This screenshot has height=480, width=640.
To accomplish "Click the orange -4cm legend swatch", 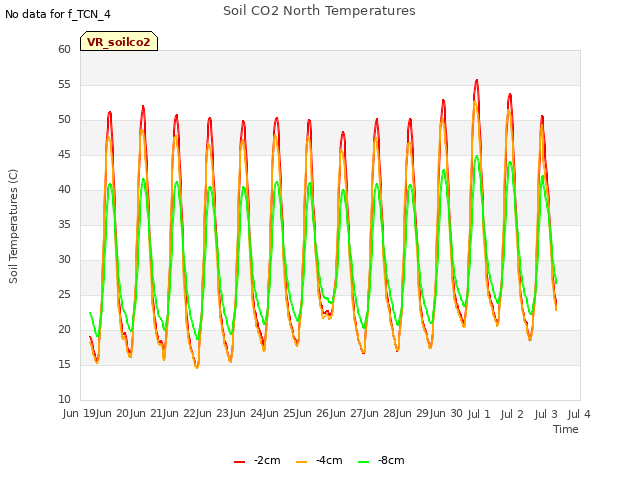I will point(301,462).
